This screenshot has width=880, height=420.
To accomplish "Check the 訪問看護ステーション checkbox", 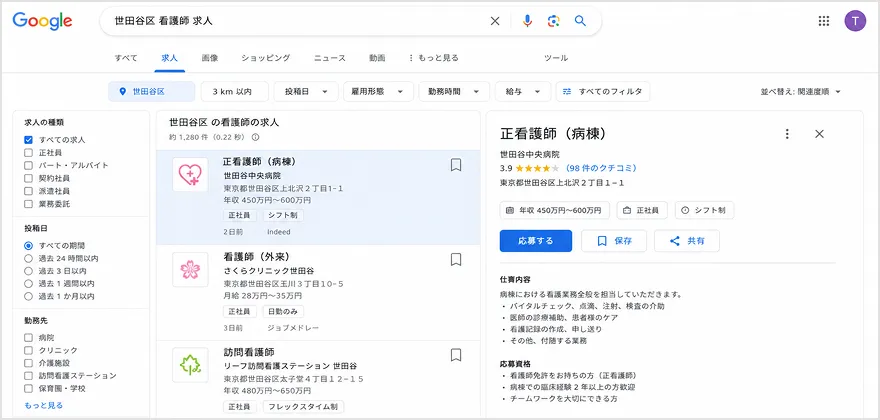I will point(29,376).
